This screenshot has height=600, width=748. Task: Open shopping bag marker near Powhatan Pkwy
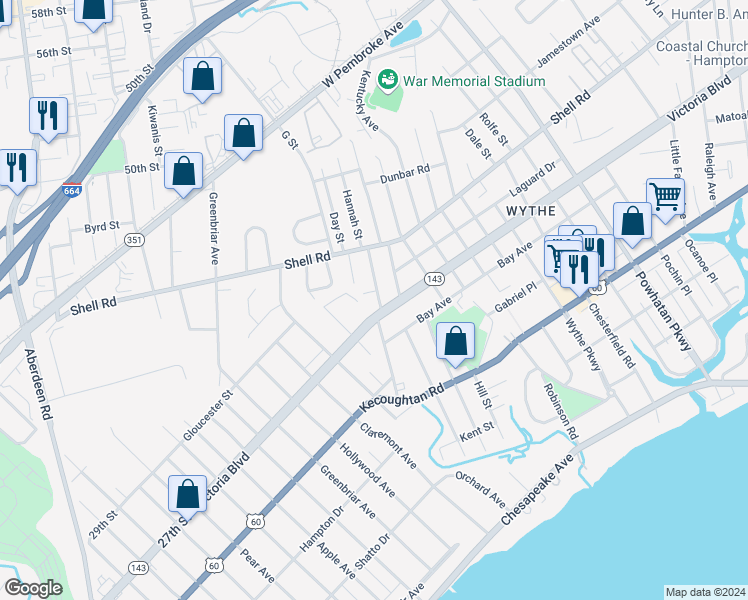point(633,224)
